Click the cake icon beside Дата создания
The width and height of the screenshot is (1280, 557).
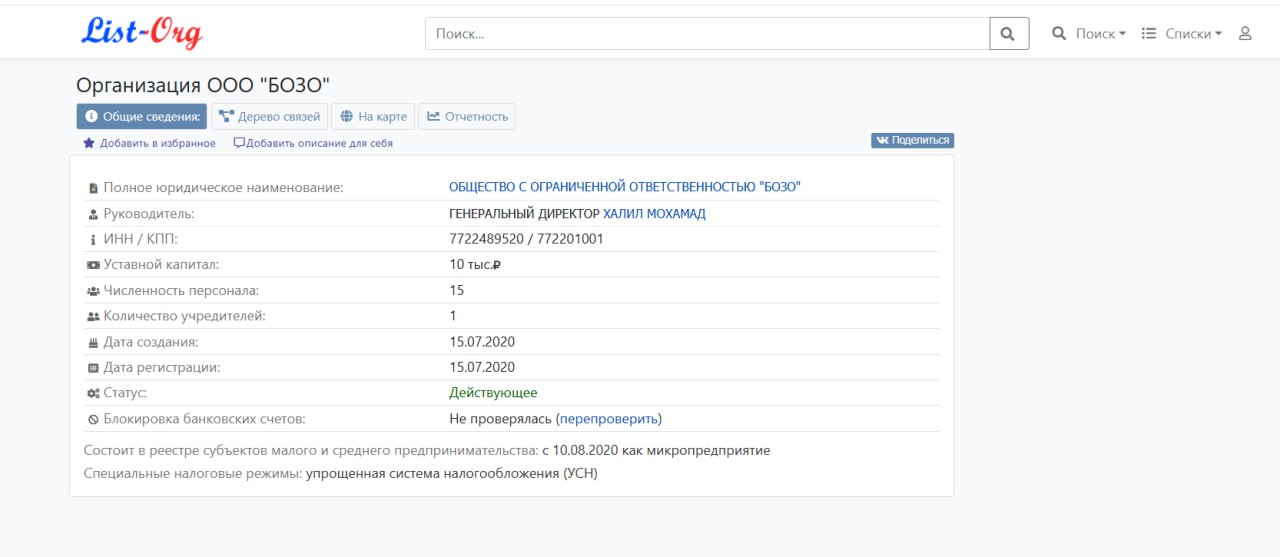coord(93,342)
